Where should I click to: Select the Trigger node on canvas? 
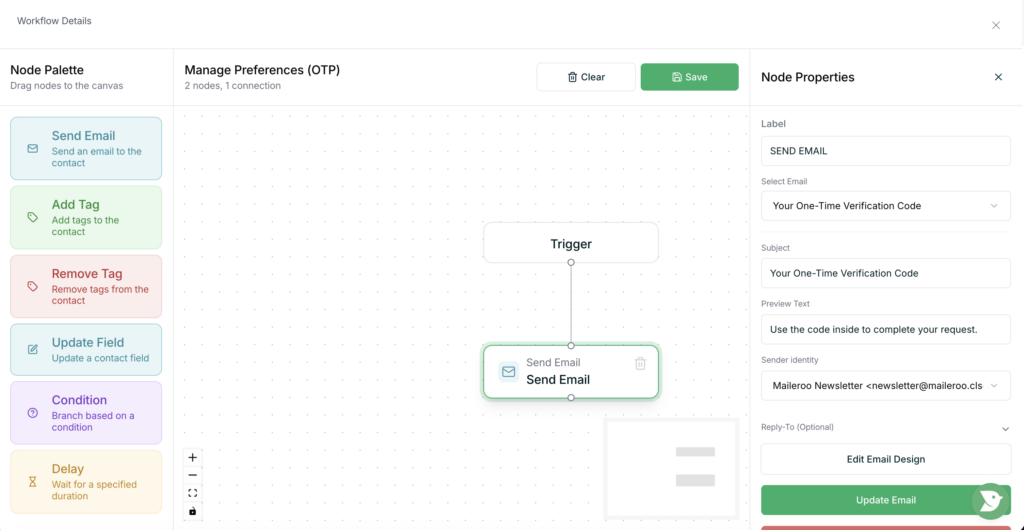571,243
